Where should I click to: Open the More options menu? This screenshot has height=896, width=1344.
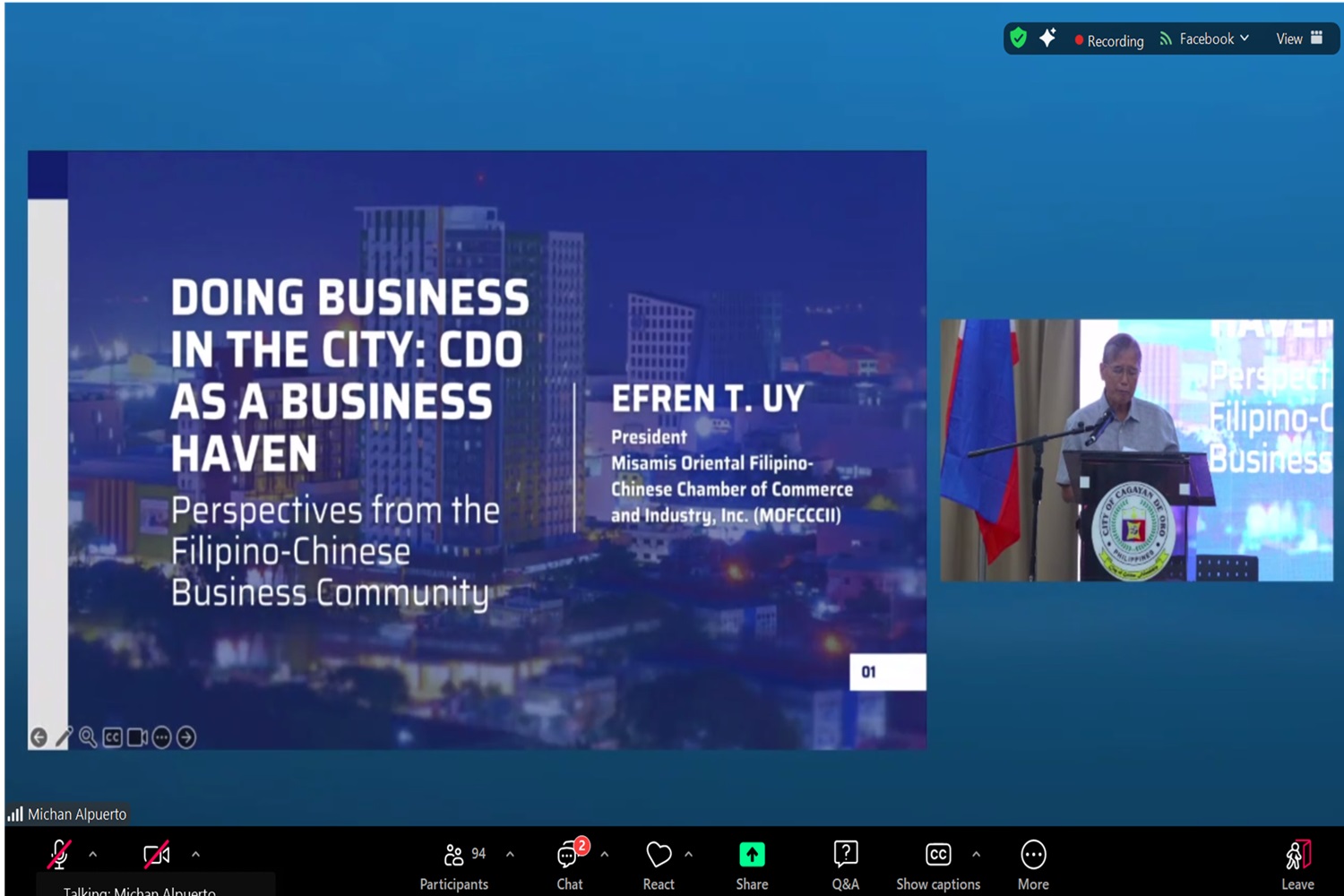[x=1033, y=866]
